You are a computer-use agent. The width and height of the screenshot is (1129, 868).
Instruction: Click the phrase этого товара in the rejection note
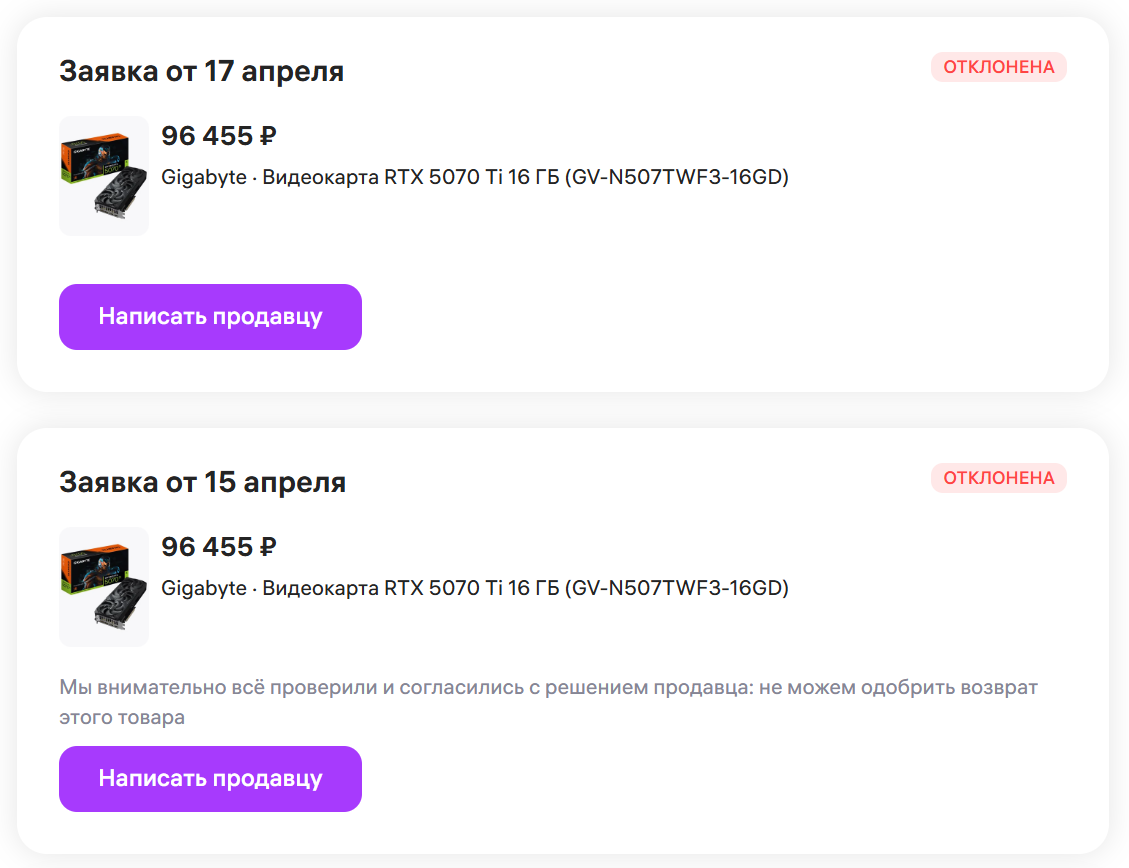[122, 718]
